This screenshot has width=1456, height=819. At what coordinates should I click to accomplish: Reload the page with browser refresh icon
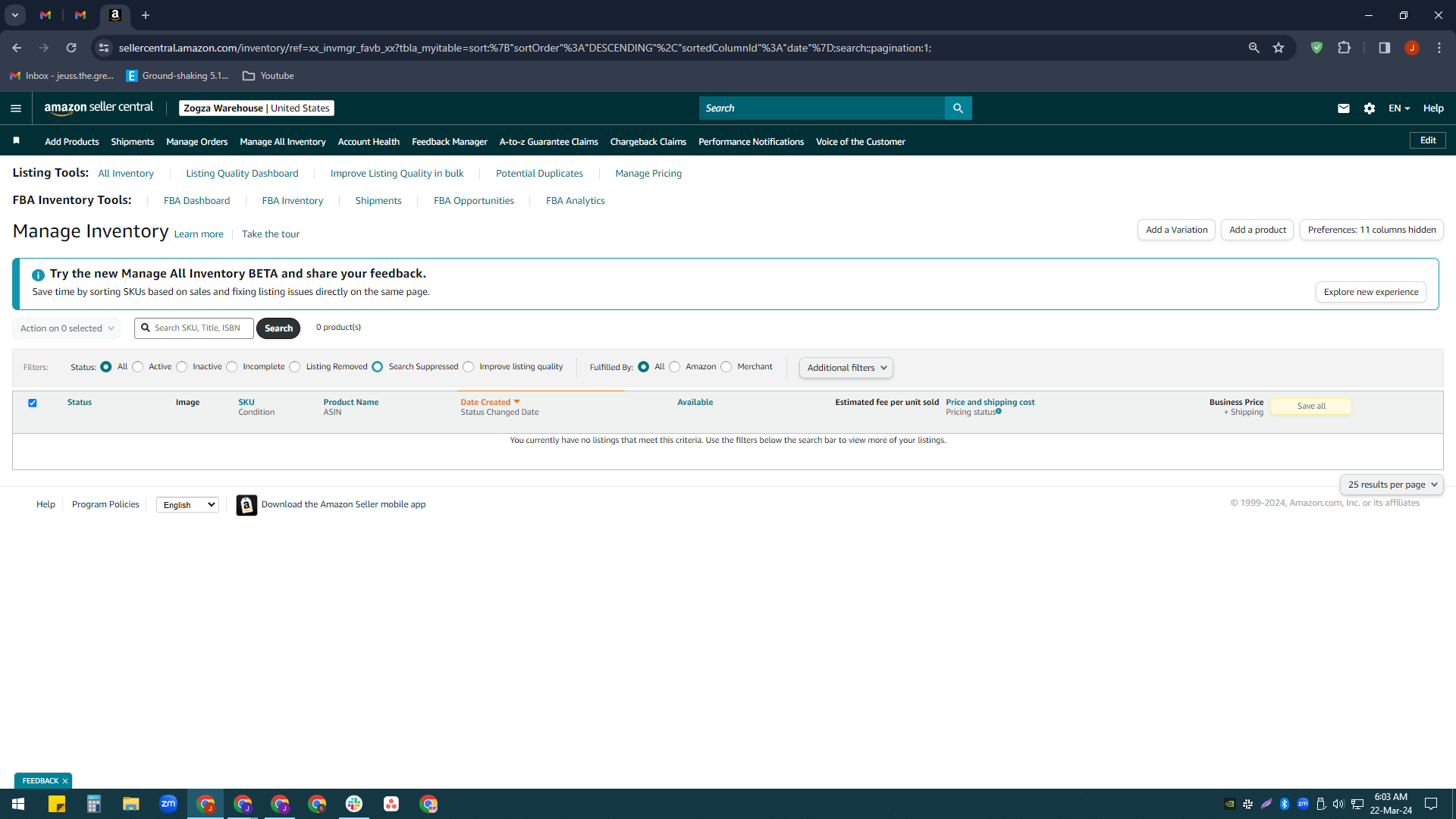coord(71,48)
